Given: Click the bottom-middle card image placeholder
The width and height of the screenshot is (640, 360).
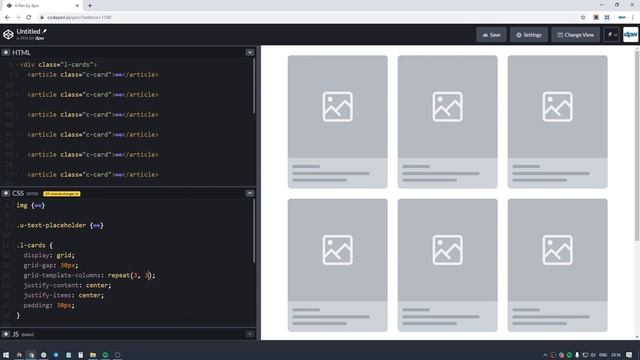Looking at the screenshot, I should [x=448, y=250].
